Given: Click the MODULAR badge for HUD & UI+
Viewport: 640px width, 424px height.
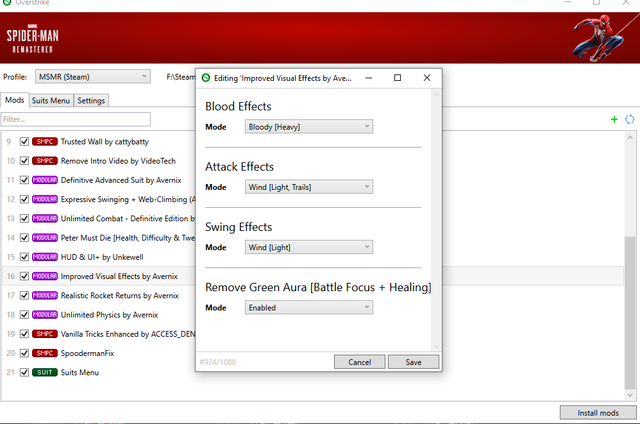Looking at the screenshot, I should (x=44, y=257).
